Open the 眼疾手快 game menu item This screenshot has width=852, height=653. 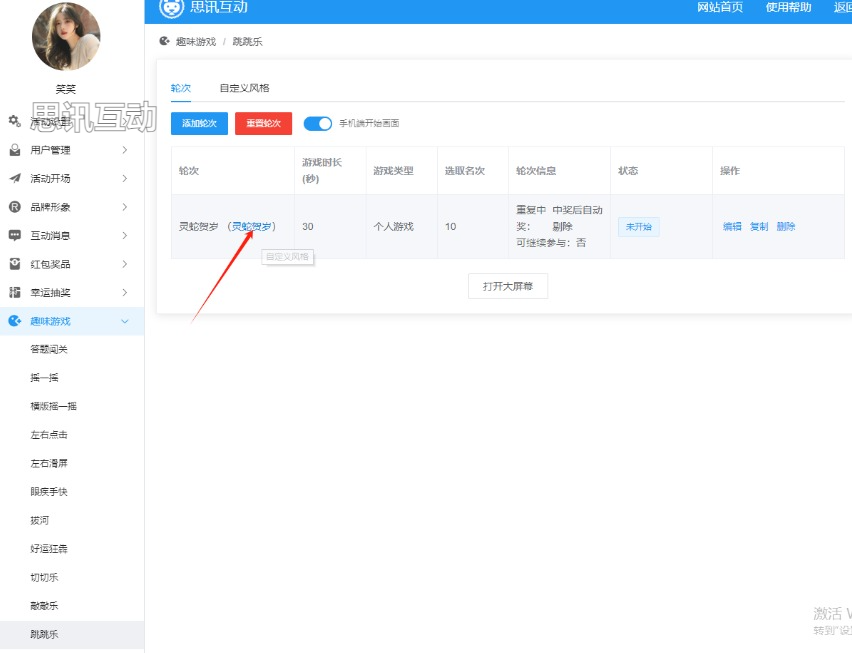[49, 492]
